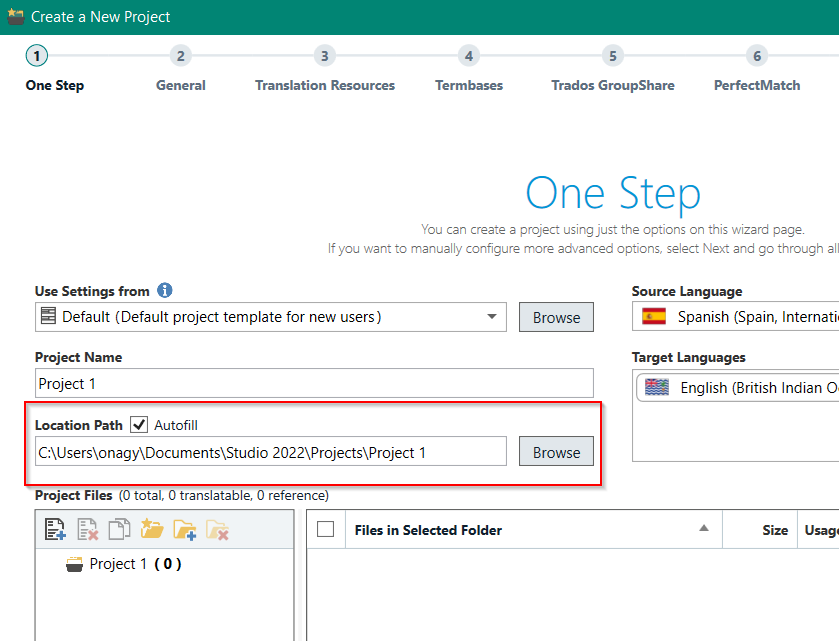Go to step 6 PerfectMatch

click(x=757, y=56)
